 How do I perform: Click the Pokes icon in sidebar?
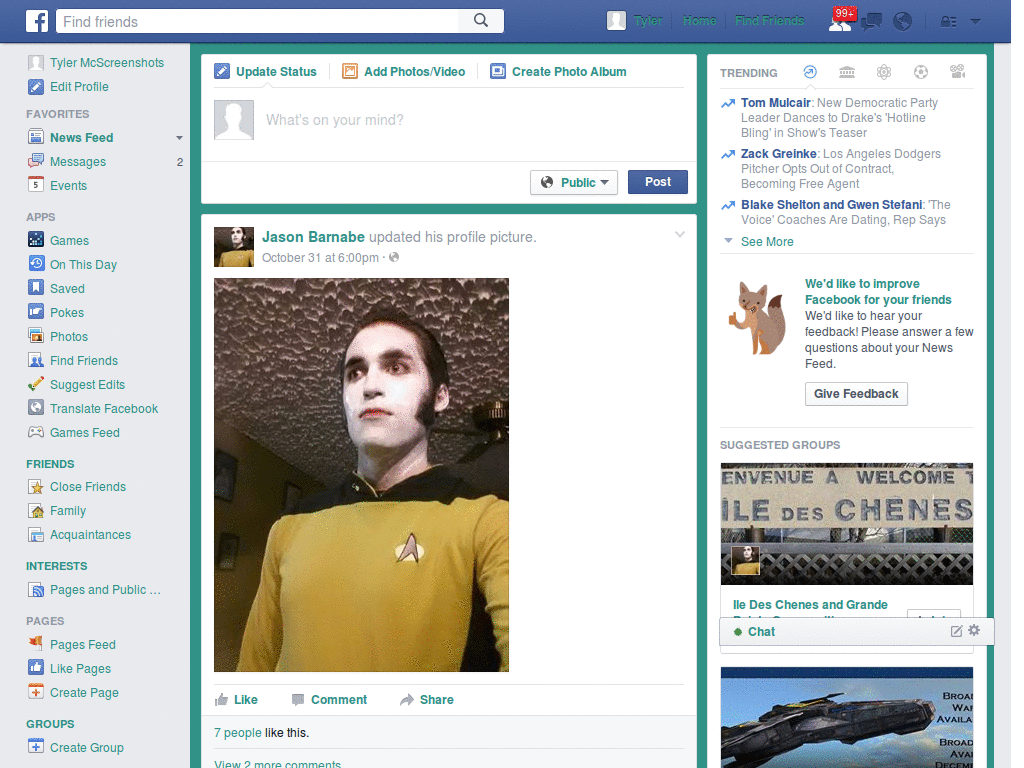point(36,312)
